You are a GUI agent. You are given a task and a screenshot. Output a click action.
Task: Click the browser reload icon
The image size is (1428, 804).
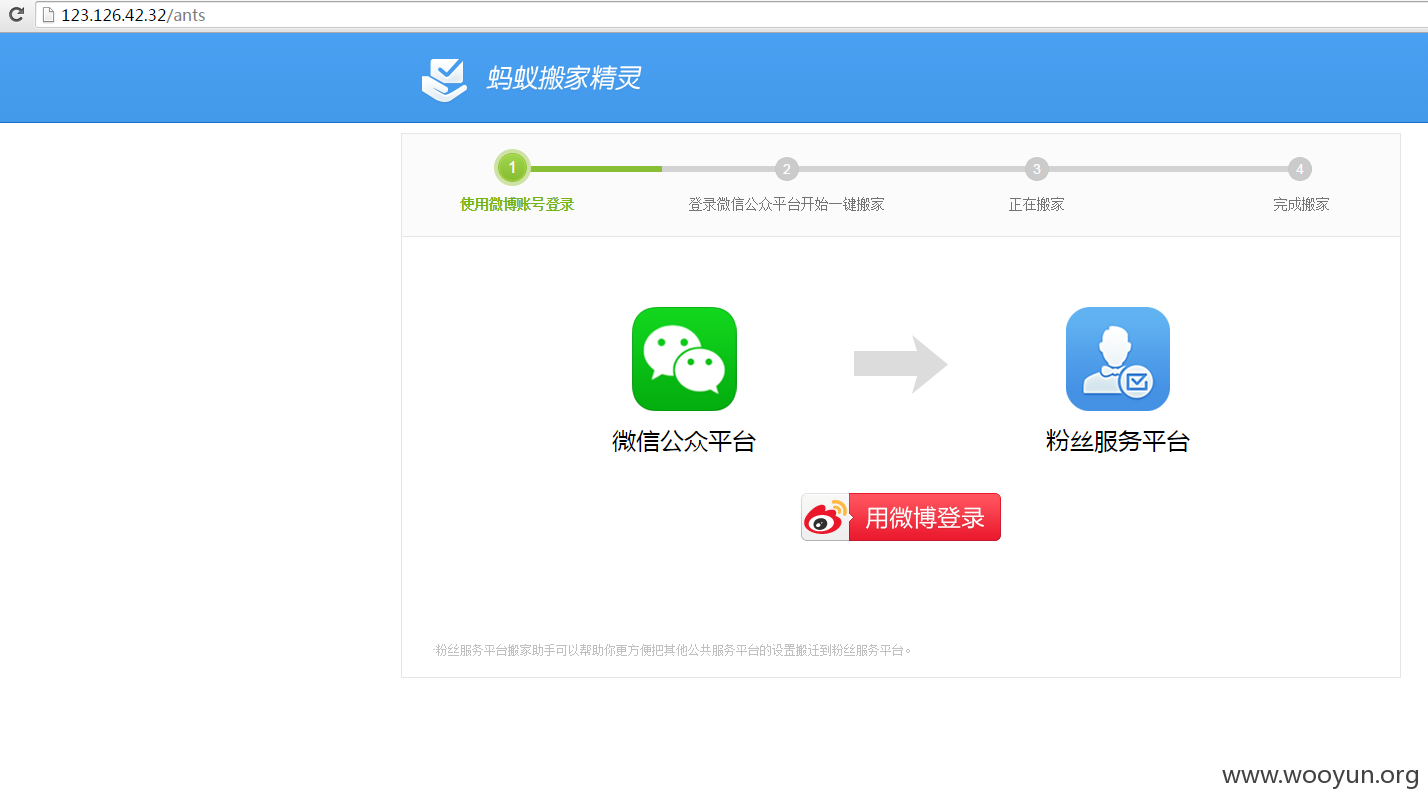(16, 15)
